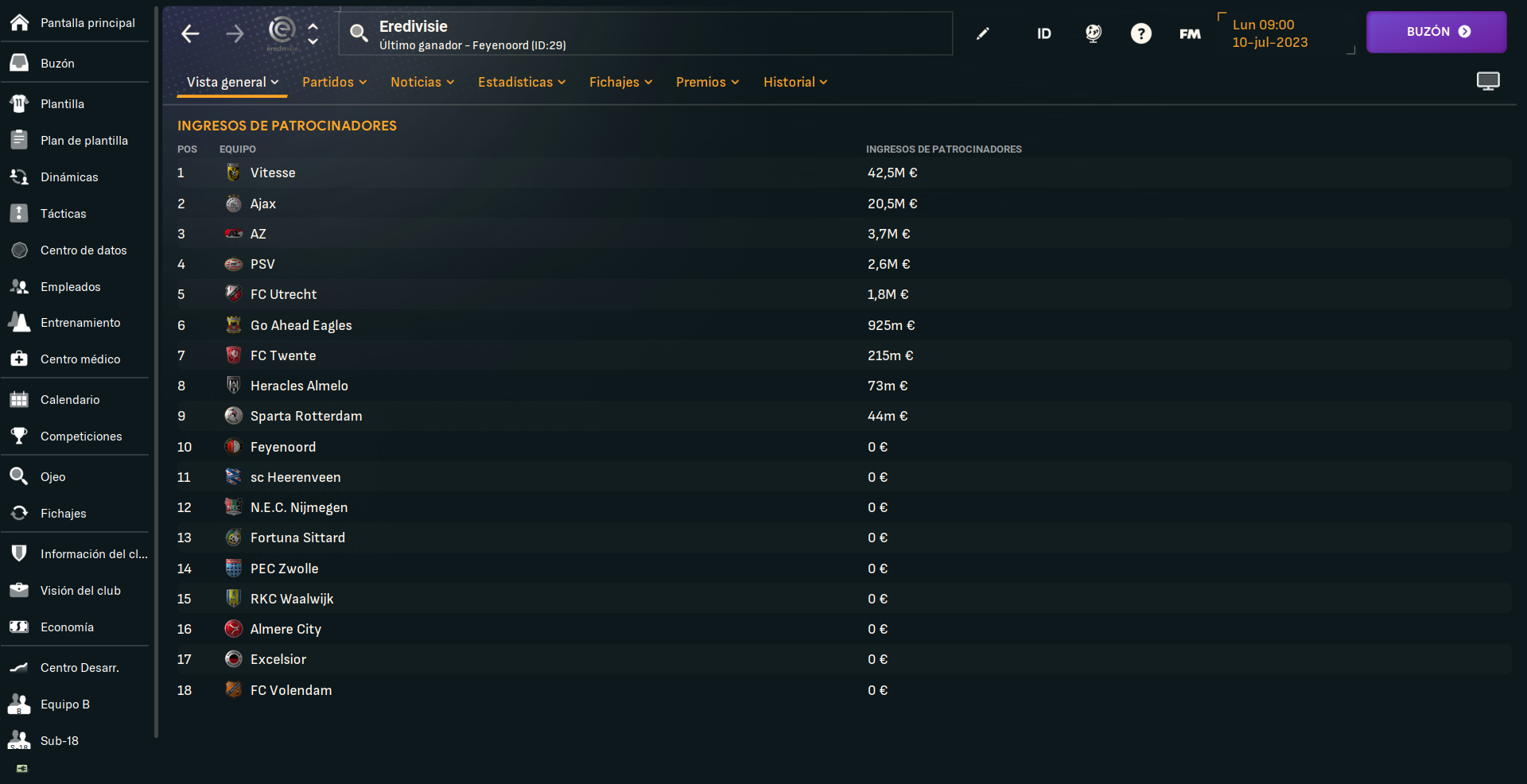Open the Calendario icon
The height and width of the screenshot is (784, 1527).
(19, 399)
